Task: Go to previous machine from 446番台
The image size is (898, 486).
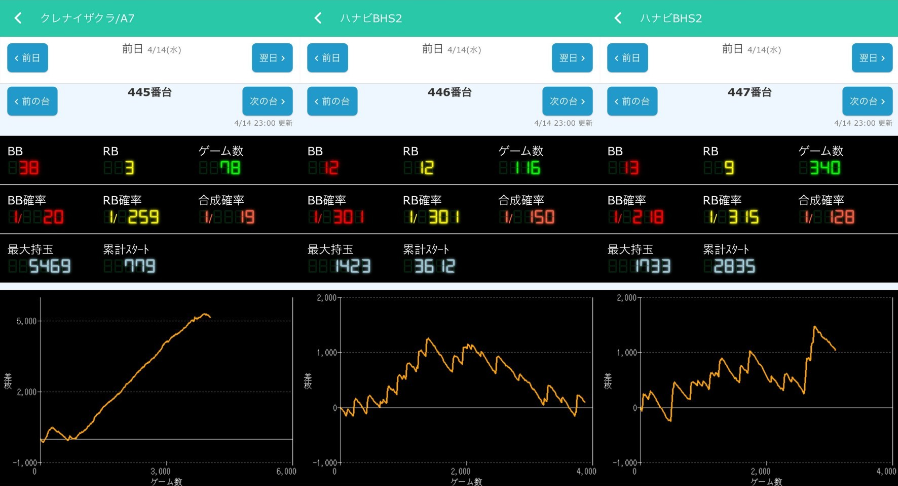Action: click(332, 101)
